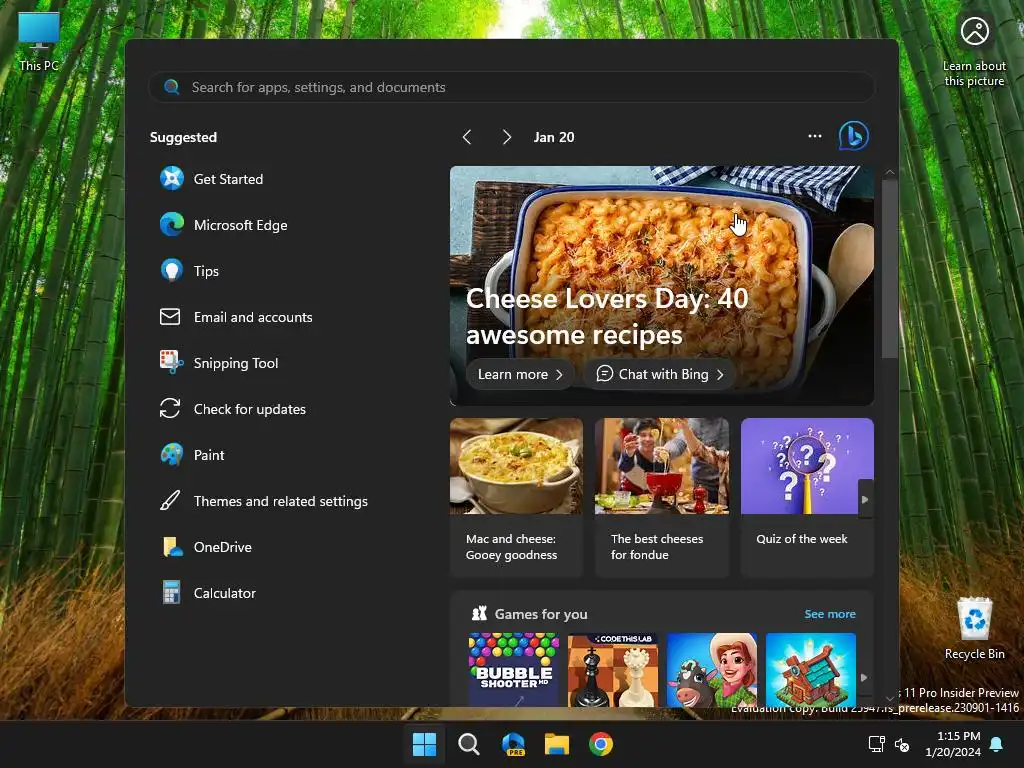Viewport: 1024px width, 768px height.
Task: Open Bing chat icon in search panel
Action: [854, 136]
